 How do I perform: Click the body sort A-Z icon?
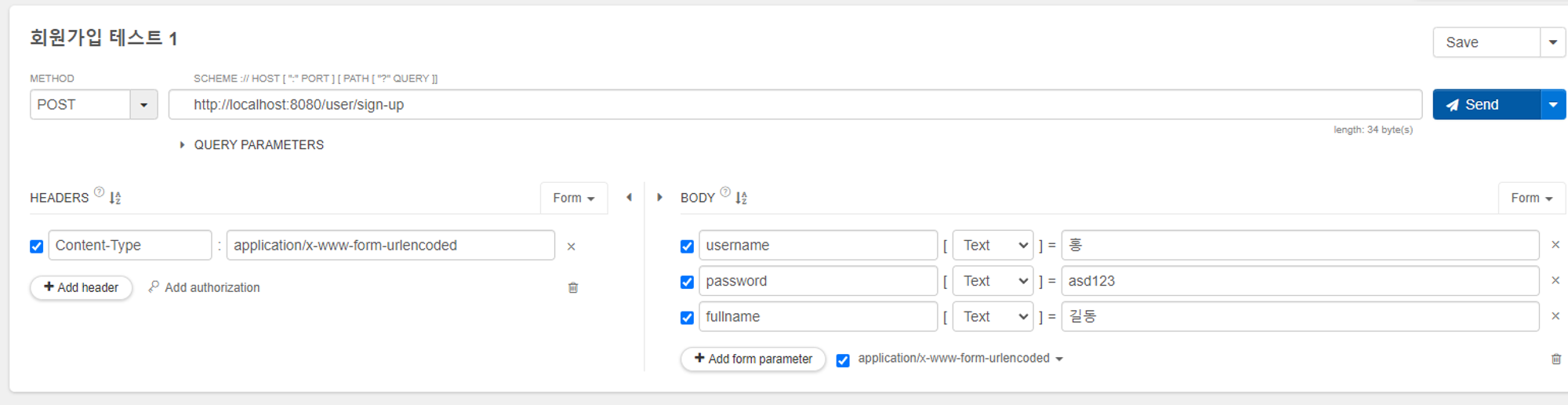click(741, 198)
